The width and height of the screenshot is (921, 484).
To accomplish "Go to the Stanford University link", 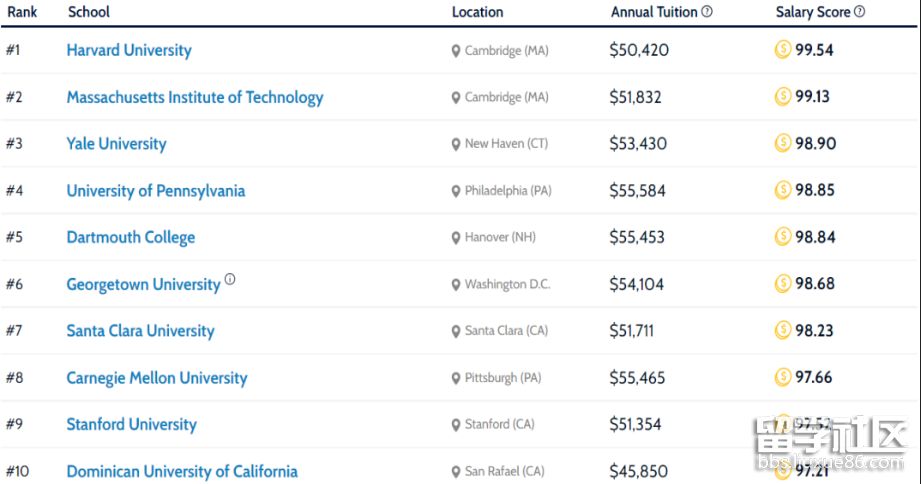I will tap(131, 424).
